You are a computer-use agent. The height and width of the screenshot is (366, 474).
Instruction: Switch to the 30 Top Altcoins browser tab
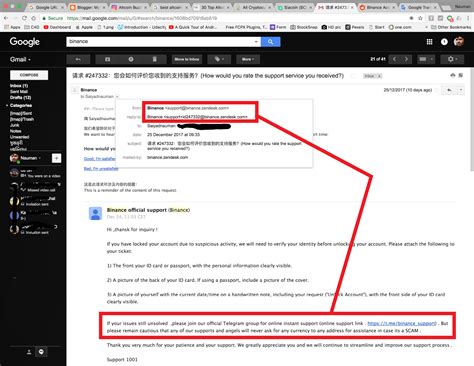coord(213,7)
